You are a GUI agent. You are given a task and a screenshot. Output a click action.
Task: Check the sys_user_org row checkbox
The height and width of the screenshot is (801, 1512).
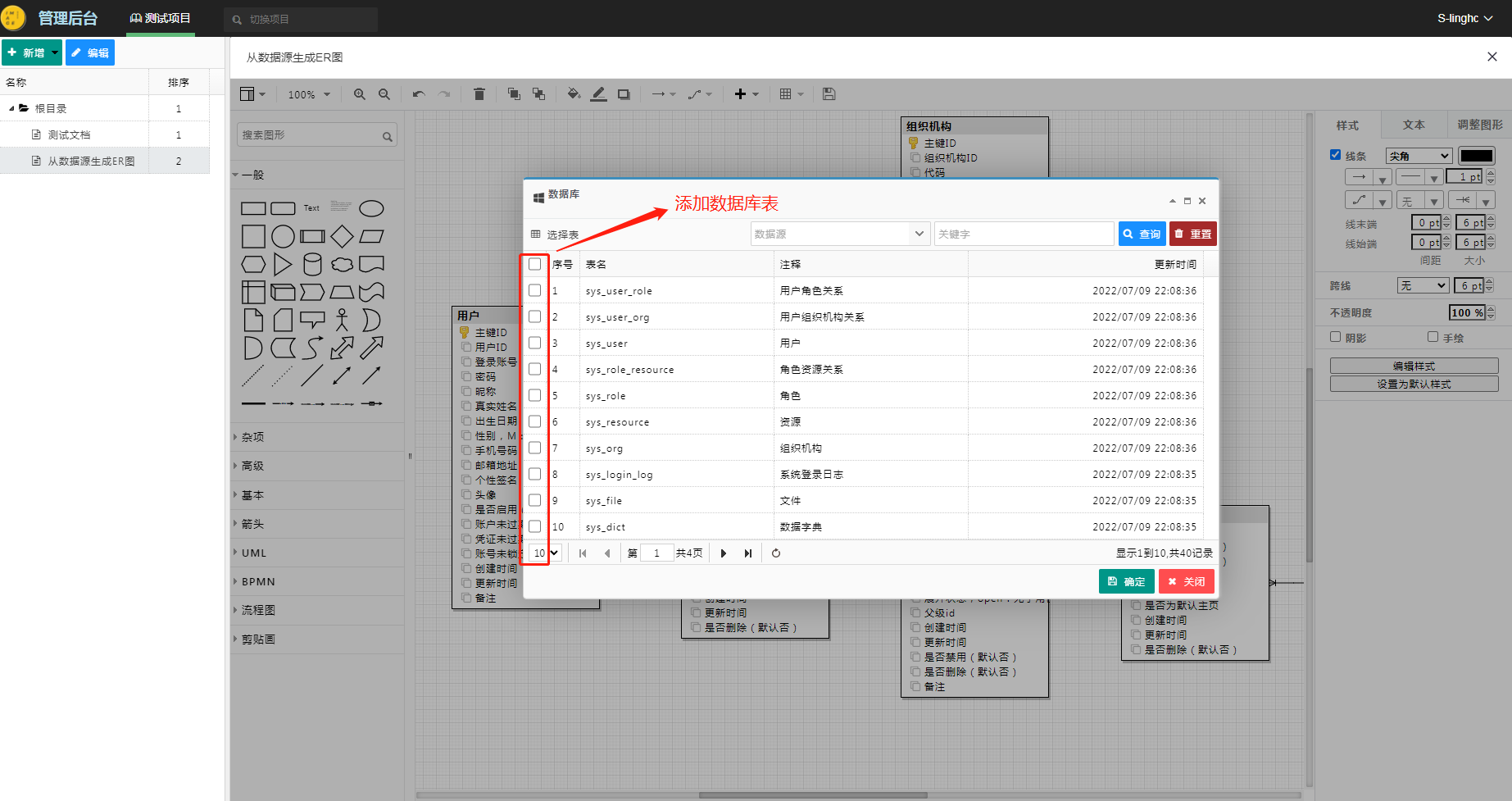pos(534,316)
